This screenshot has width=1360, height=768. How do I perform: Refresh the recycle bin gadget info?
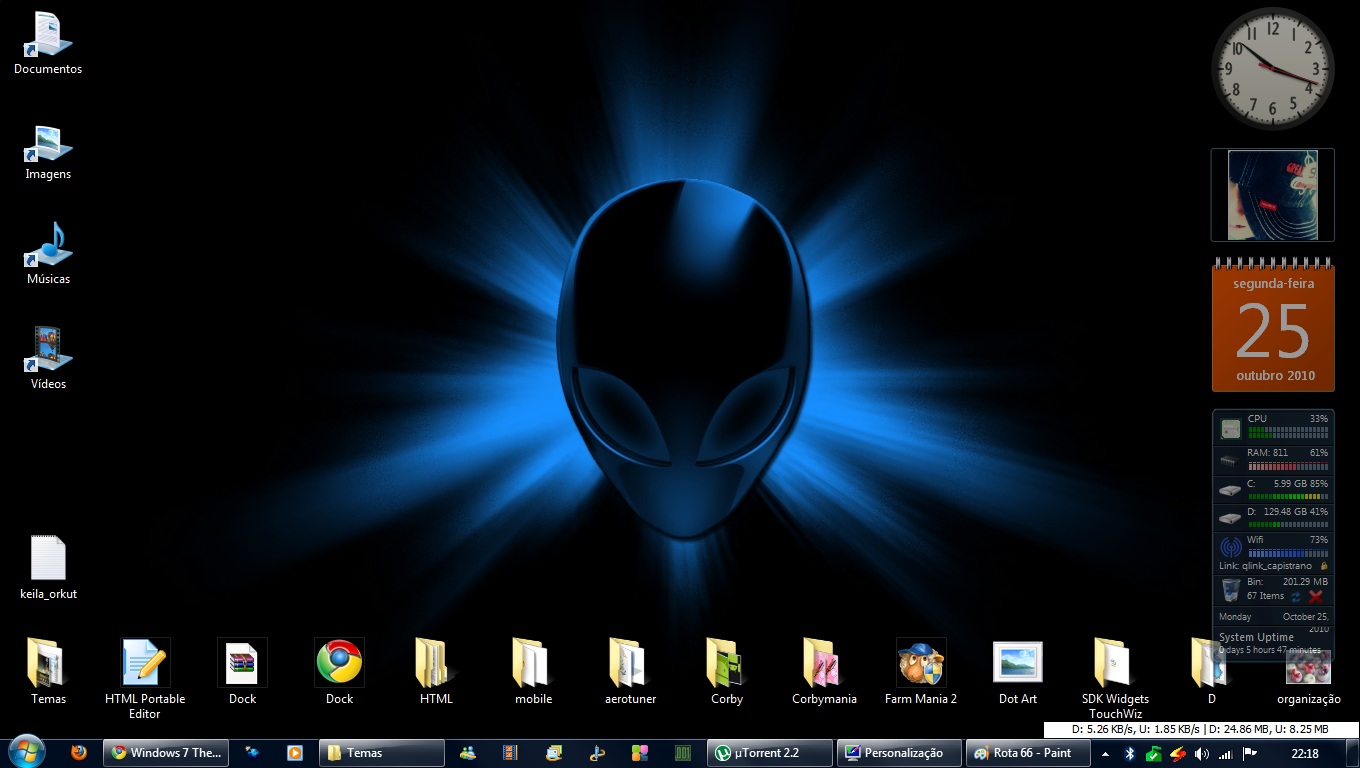pyautogui.click(x=1295, y=596)
